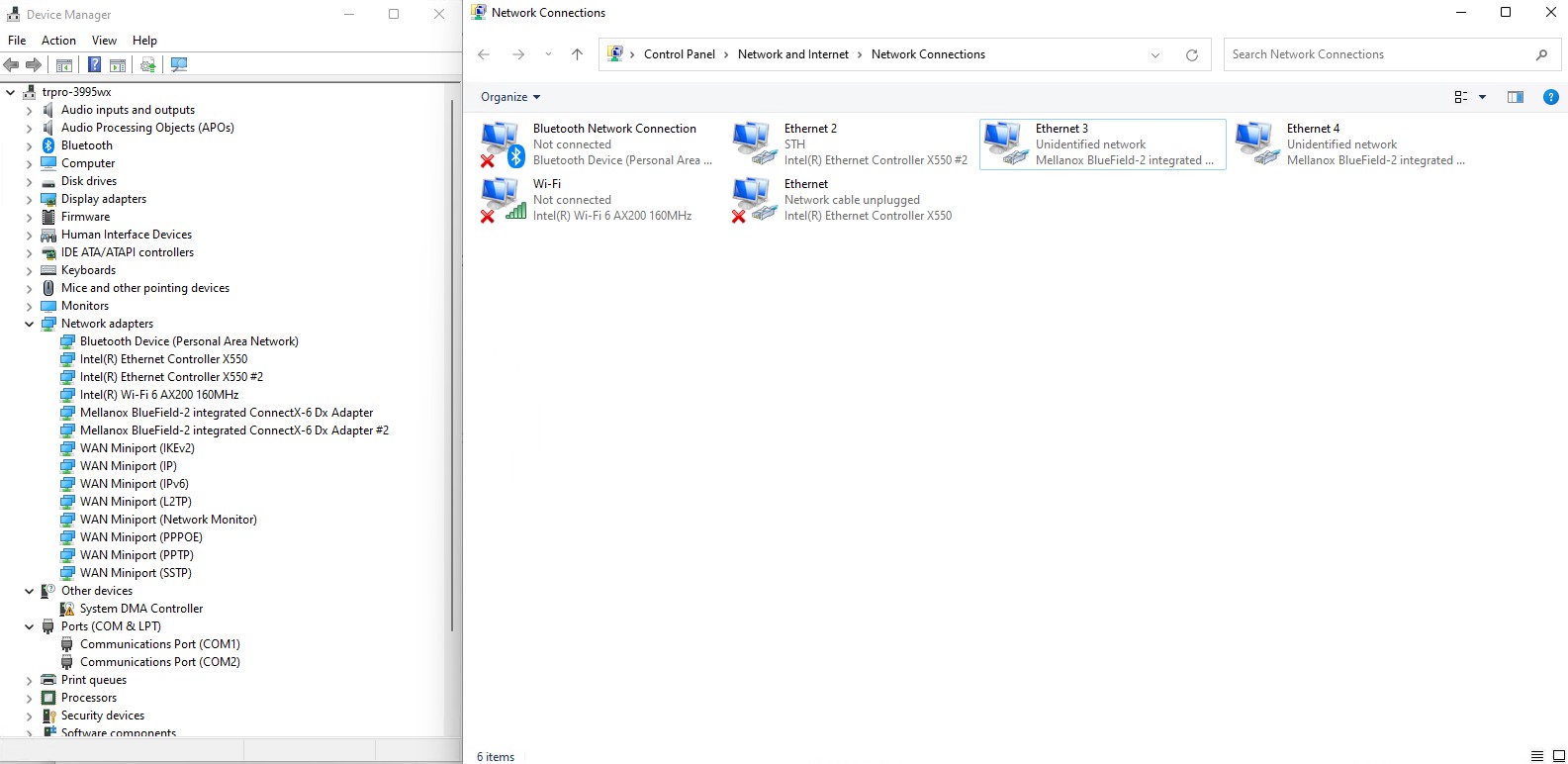This screenshot has width=1568, height=764.
Task: Open the Organize dropdown menu
Action: 510,97
